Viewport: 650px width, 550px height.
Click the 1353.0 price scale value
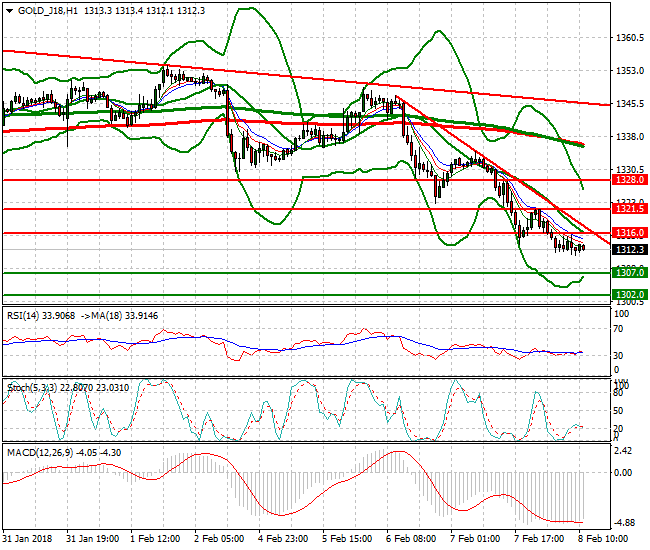point(630,71)
